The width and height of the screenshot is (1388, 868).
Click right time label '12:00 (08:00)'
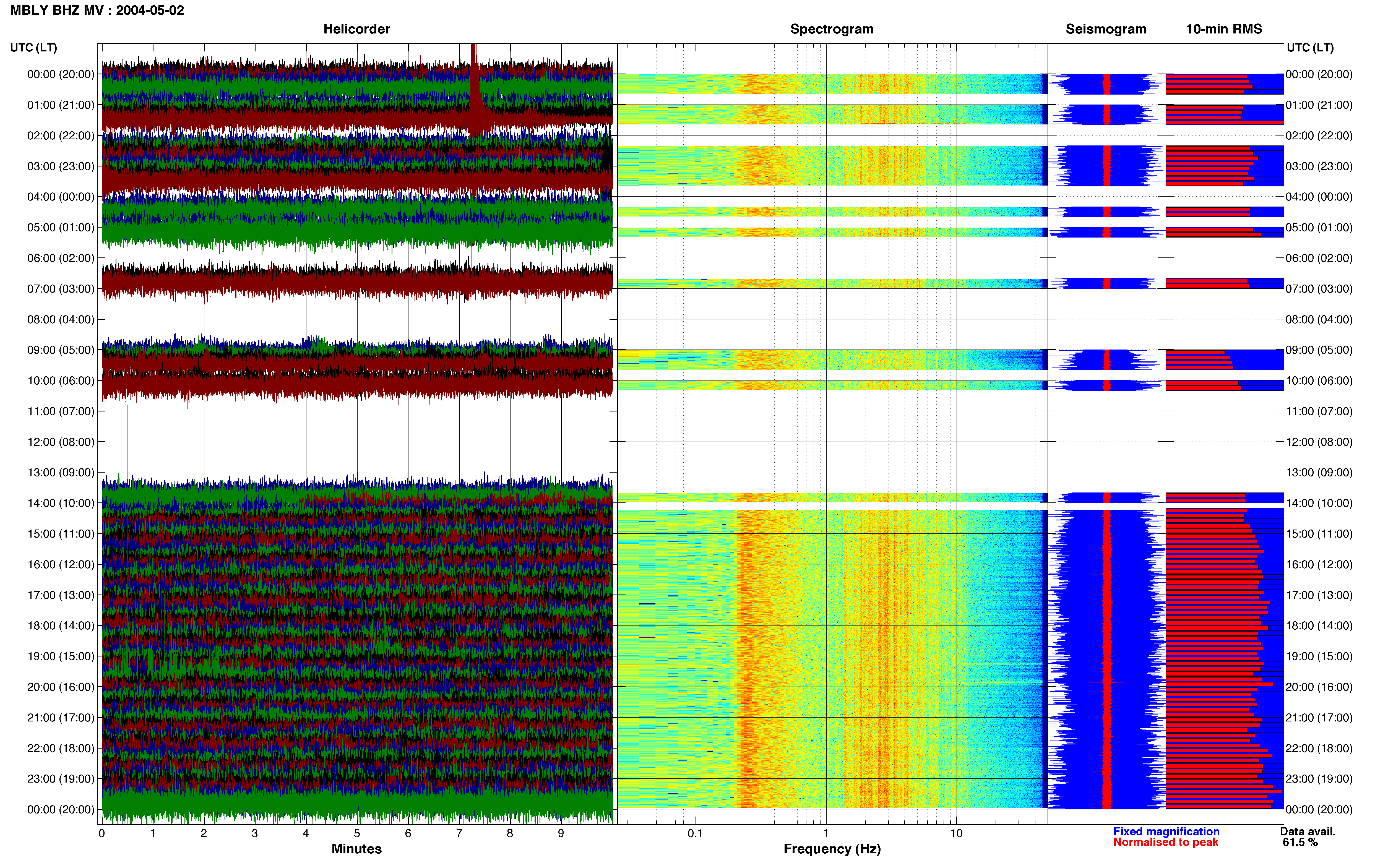coord(1319,442)
